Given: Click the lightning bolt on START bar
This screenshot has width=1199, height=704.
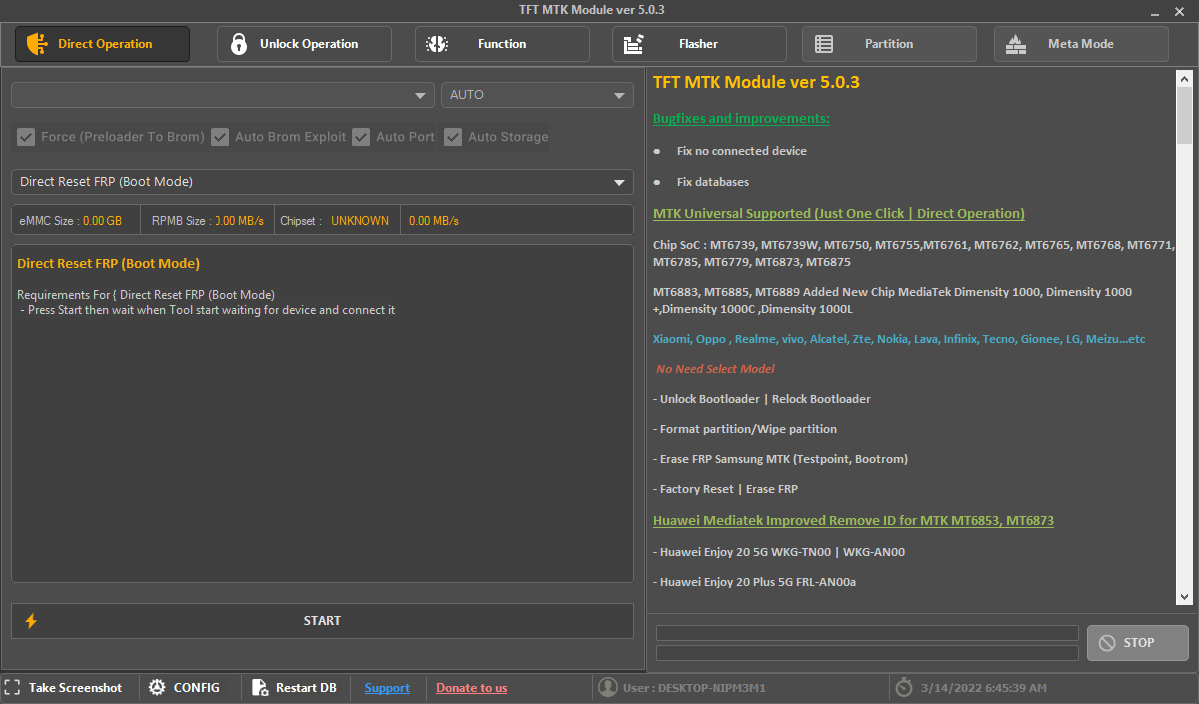Looking at the screenshot, I should 30,620.
